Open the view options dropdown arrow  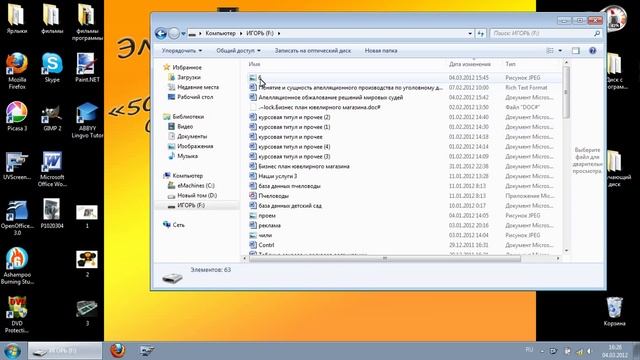(x=560, y=51)
